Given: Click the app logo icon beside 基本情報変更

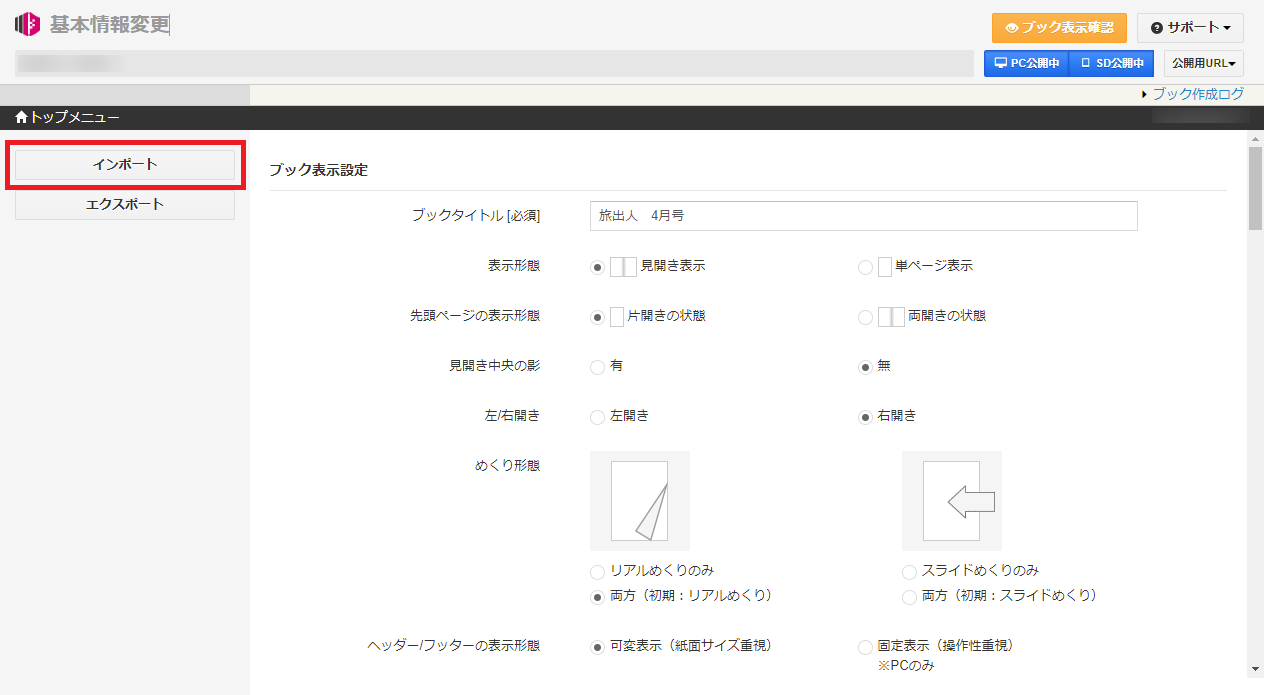Looking at the screenshot, I should 27,24.
